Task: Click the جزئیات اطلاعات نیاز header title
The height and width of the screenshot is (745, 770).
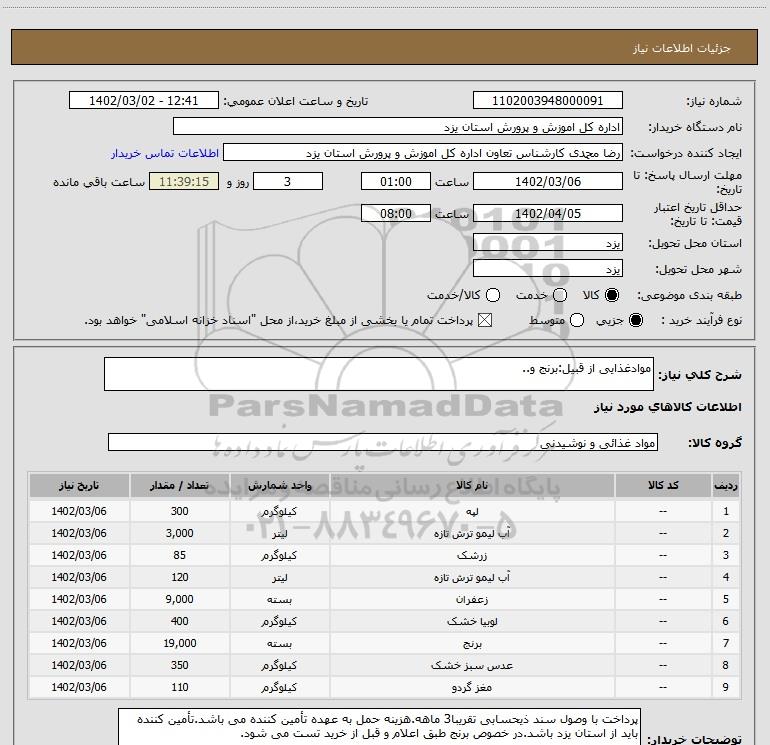Action: [x=681, y=48]
